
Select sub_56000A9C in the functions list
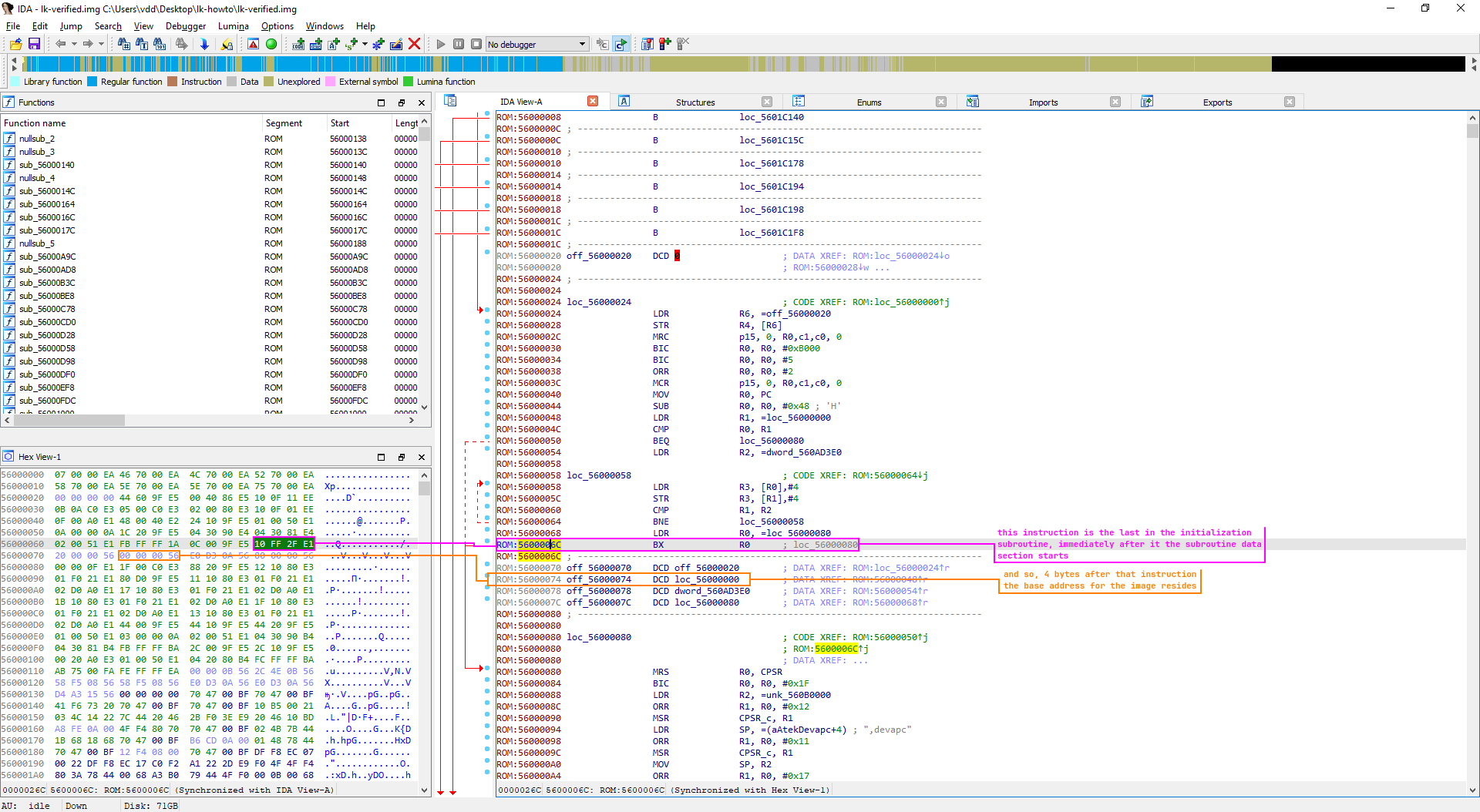(x=47, y=257)
